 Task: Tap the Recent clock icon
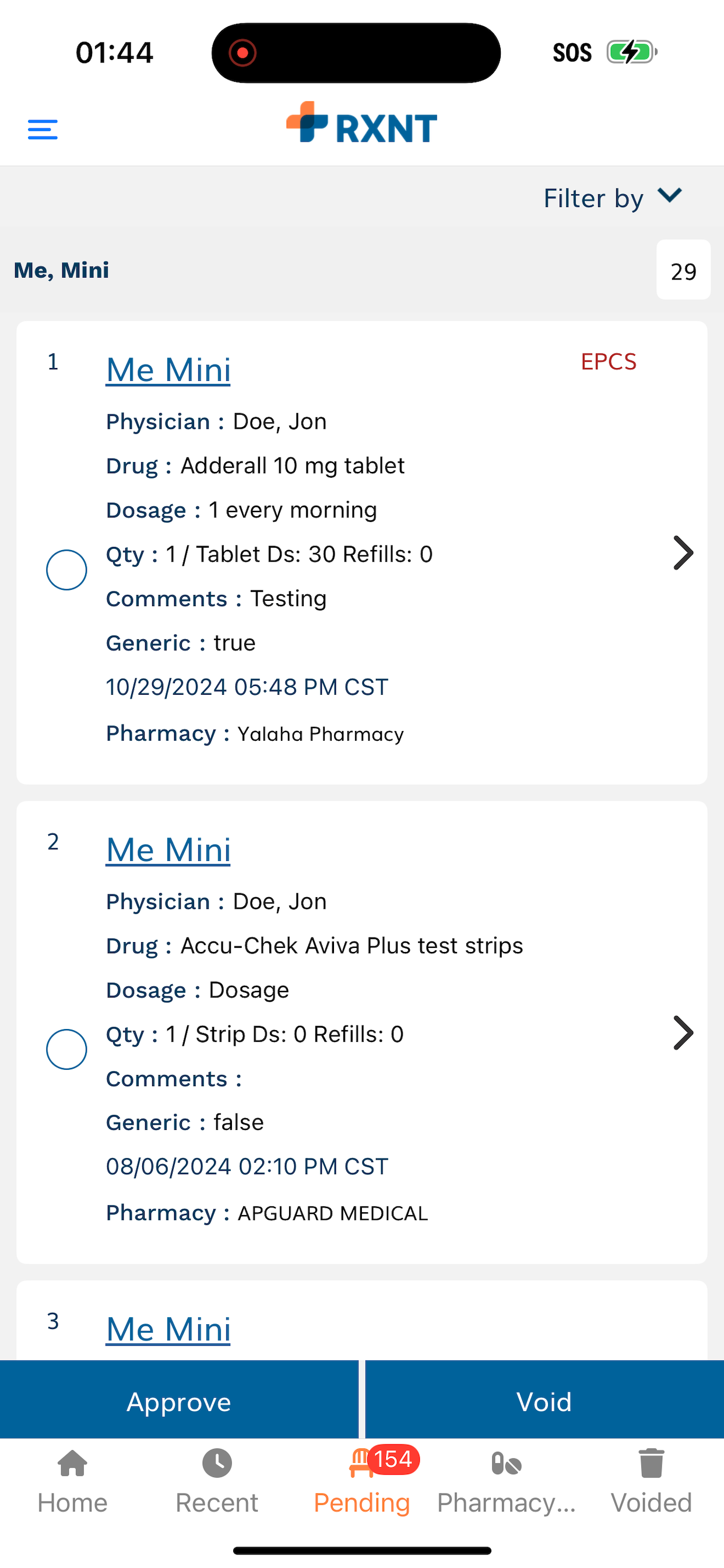click(x=217, y=1464)
